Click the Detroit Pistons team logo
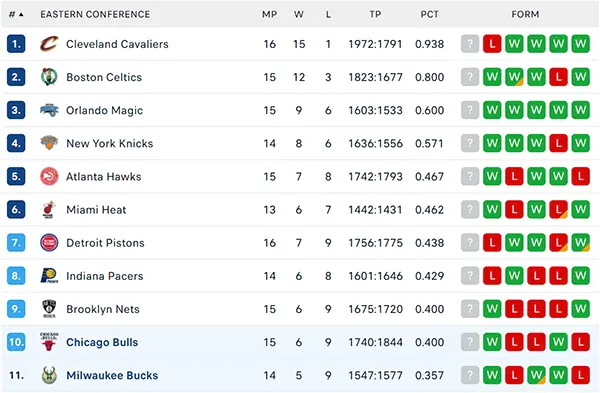The width and height of the screenshot is (600, 393). (x=49, y=243)
